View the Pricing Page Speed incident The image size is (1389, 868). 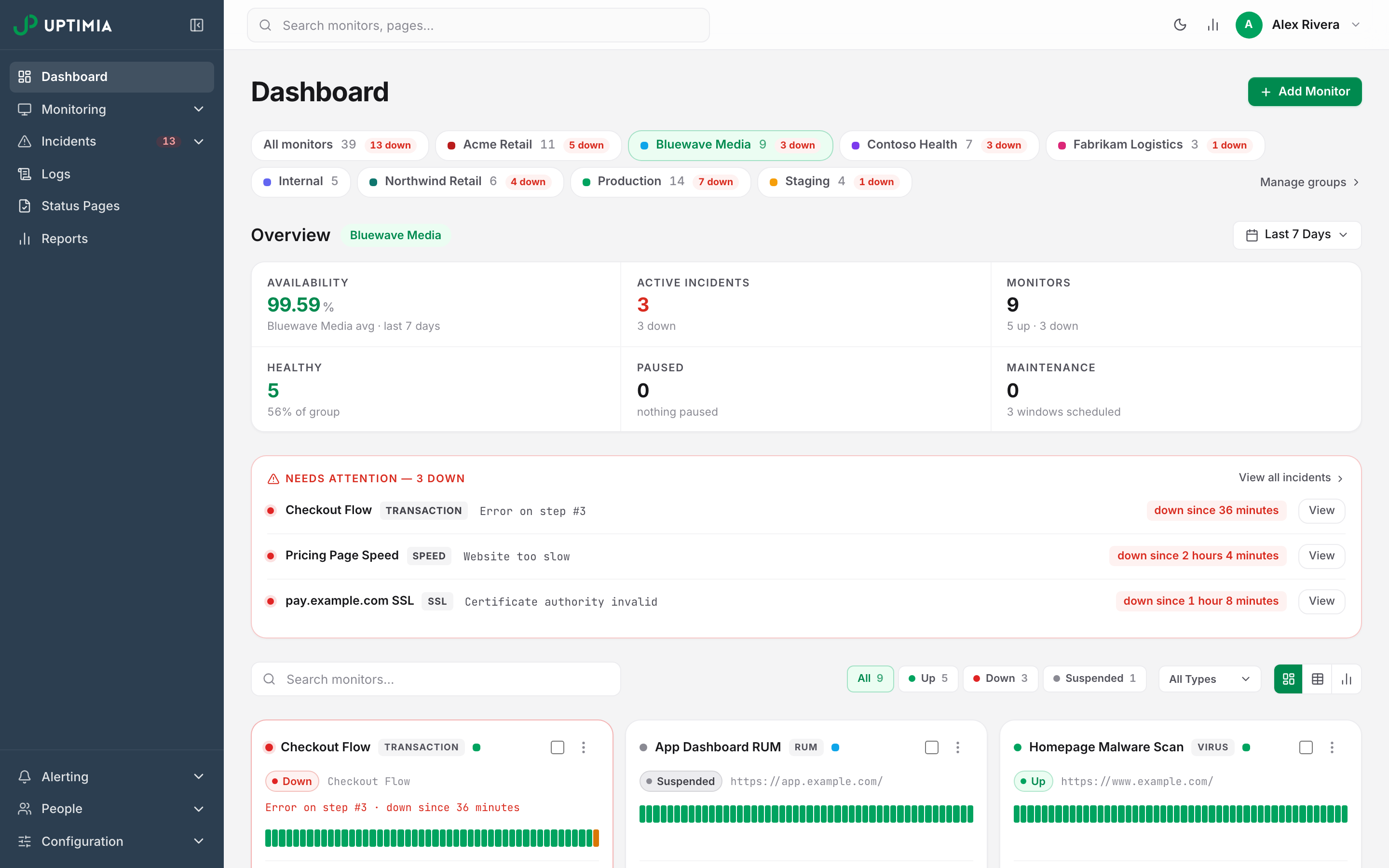(x=1321, y=556)
